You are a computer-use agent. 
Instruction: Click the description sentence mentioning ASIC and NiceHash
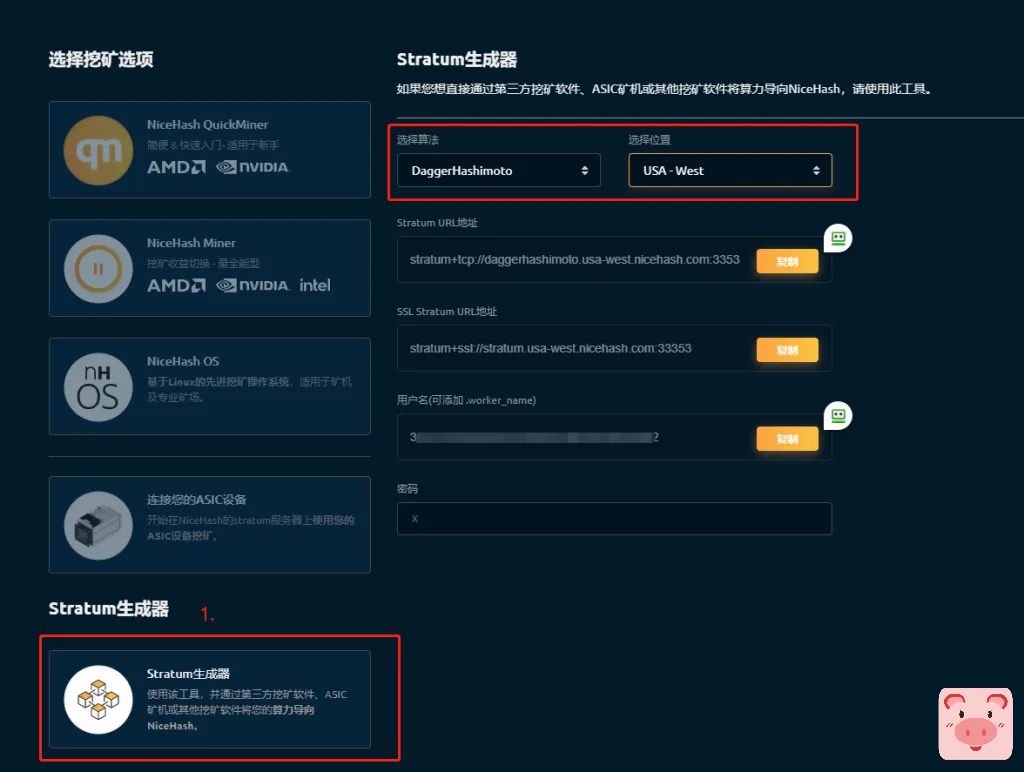coord(664,89)
